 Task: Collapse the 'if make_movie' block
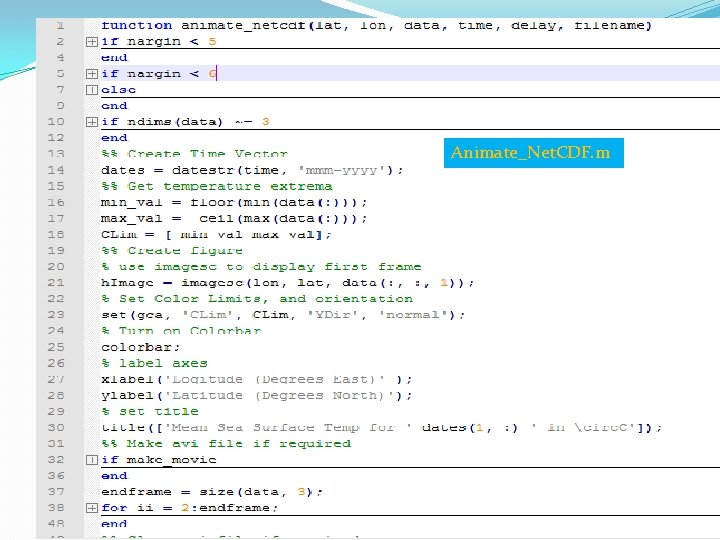click(92, 460)
